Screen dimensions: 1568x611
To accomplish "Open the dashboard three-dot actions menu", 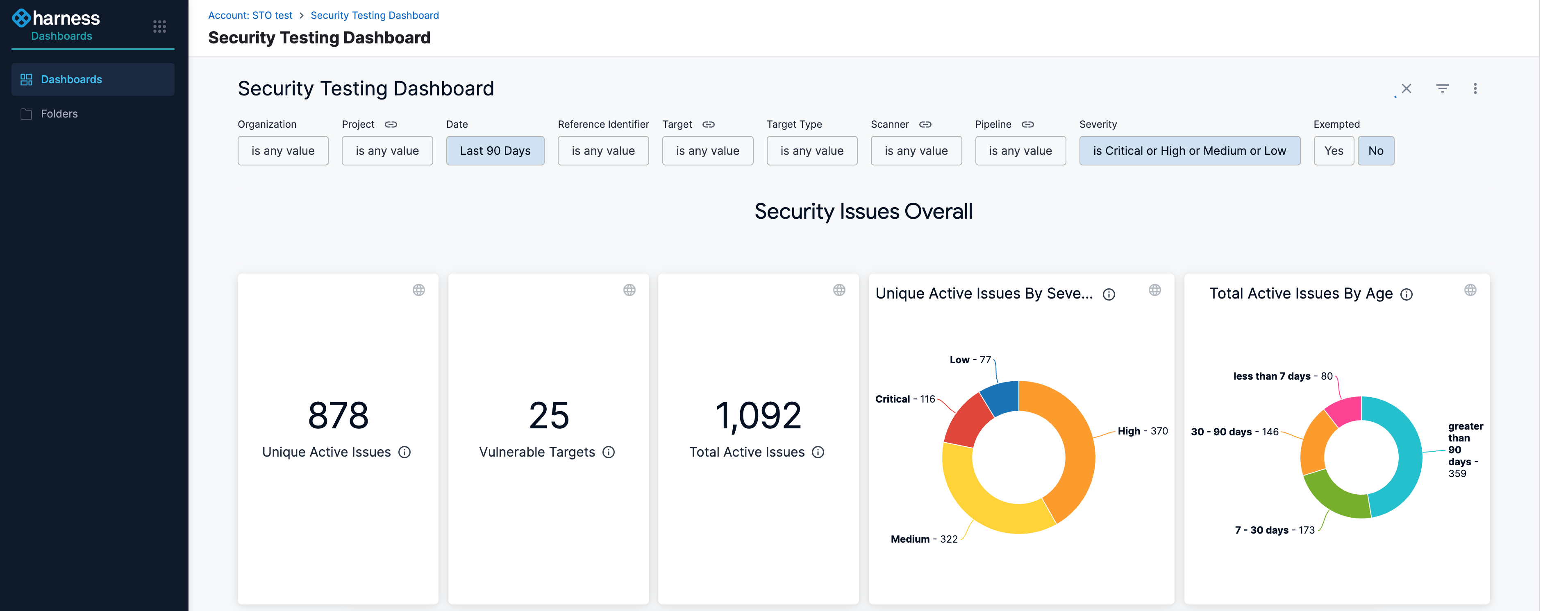I will pyautogui.click(x=1475, y=89).
